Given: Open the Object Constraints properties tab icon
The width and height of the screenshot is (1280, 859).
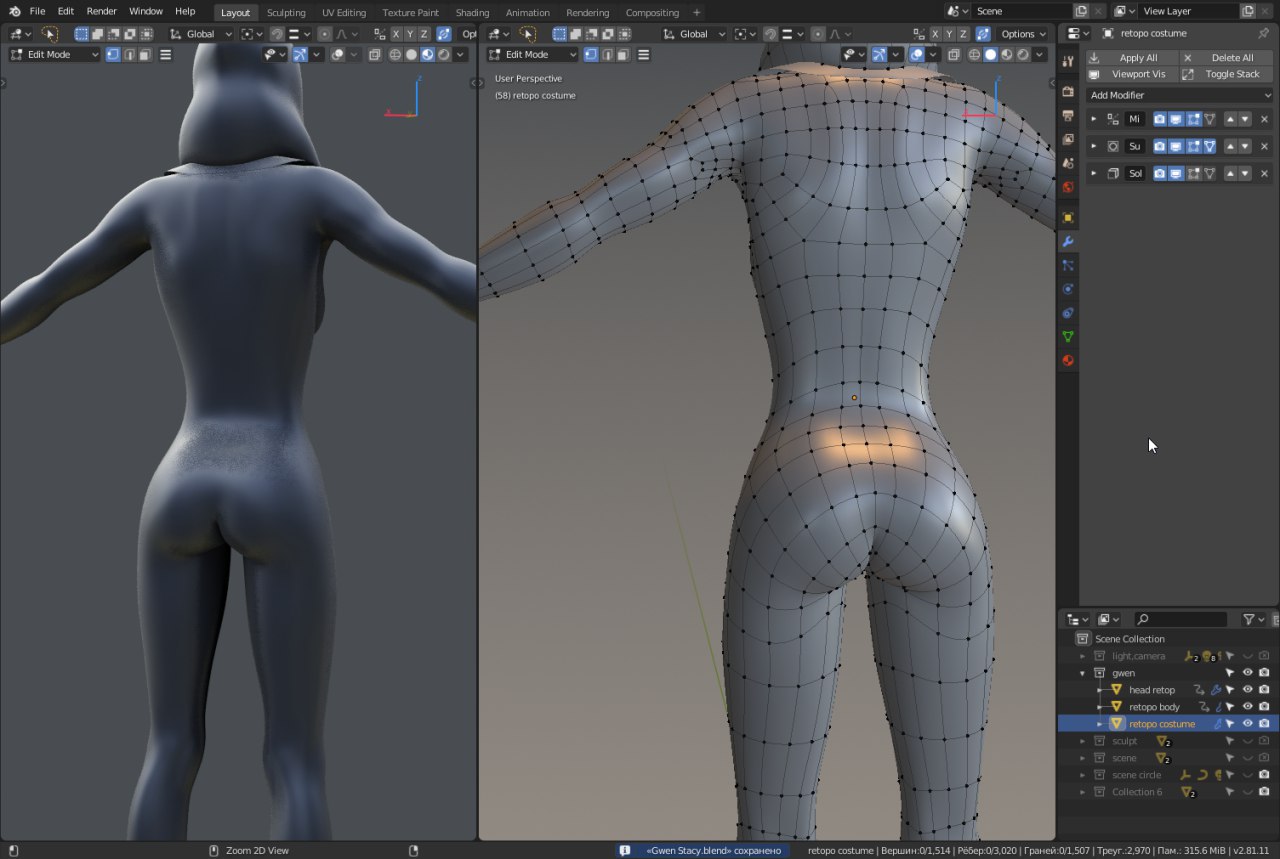Looking at the screenshot, I should coord(1068,313).
